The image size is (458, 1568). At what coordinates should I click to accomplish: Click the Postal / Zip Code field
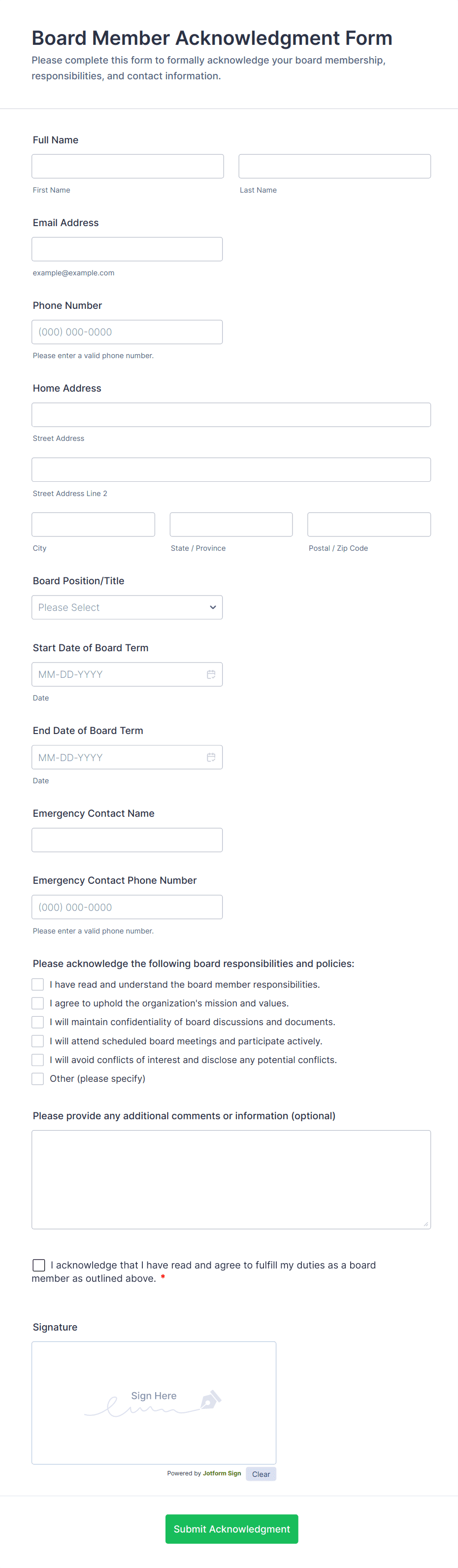tap(368, 524)
